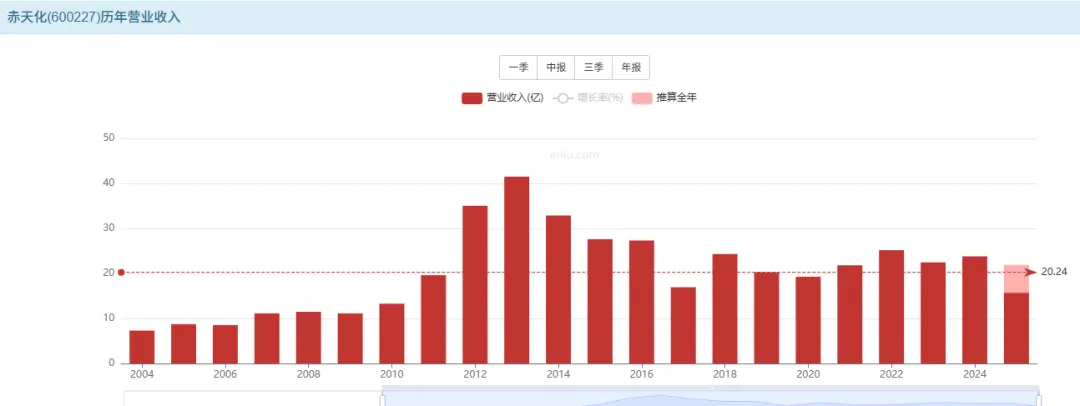Click the 赤天化(600227)历年营业收入 title

click(94, 17)
